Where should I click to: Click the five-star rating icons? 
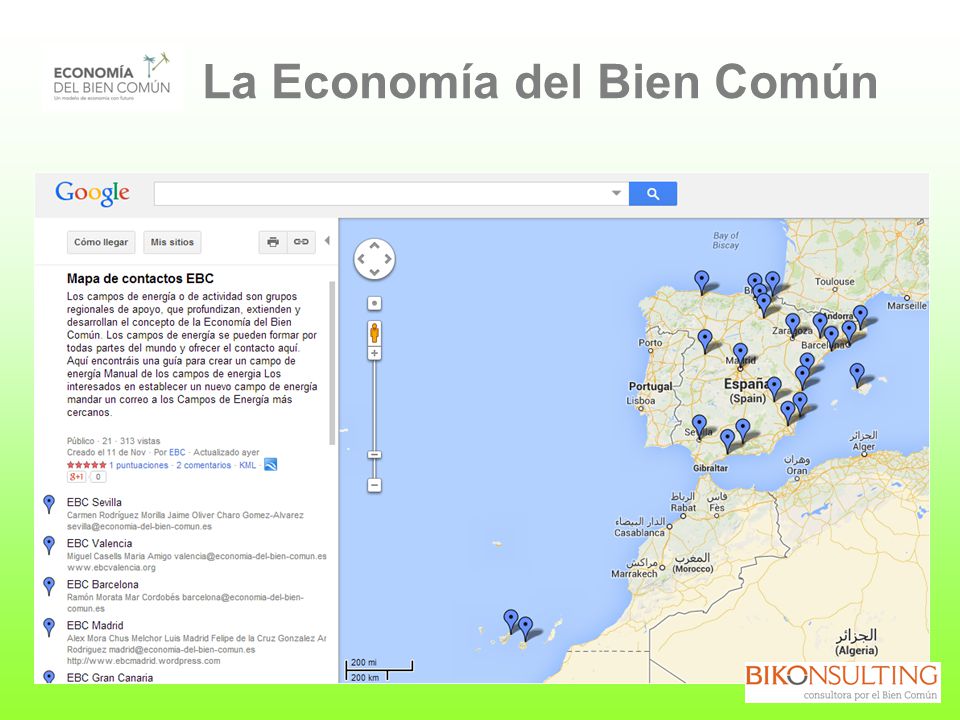coord(86,465)
